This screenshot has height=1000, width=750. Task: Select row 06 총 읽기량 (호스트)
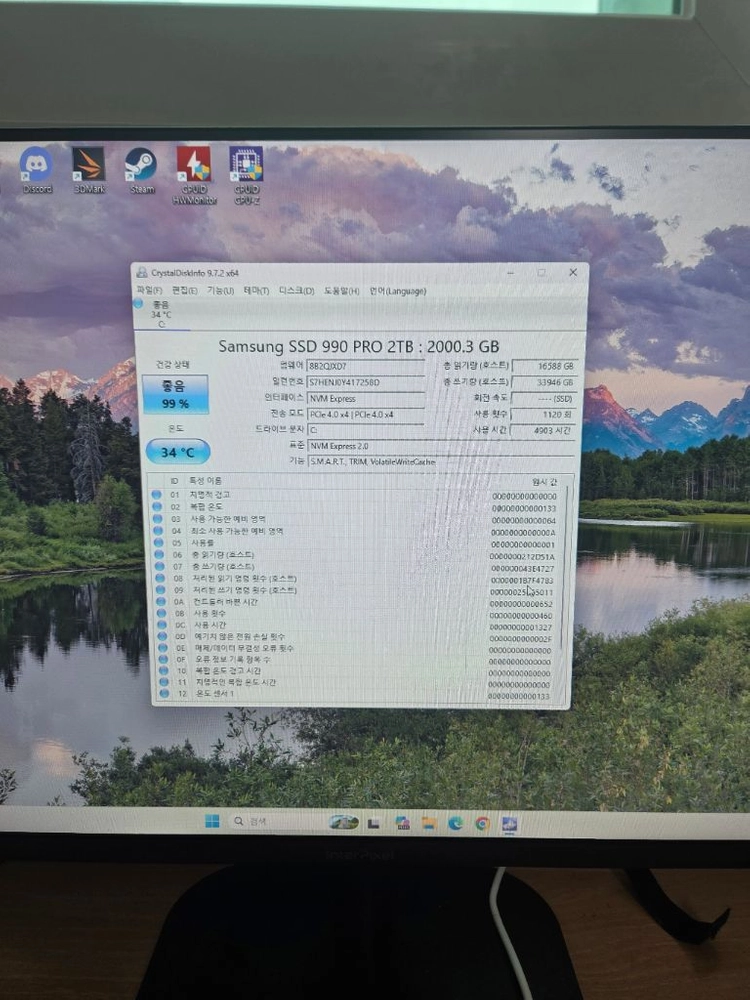coord(356,555)
